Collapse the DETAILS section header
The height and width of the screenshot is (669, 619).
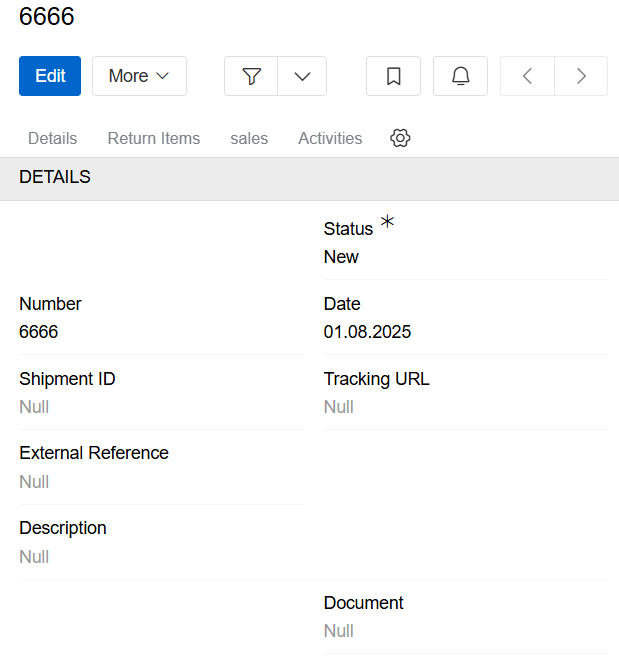point(55,178)
